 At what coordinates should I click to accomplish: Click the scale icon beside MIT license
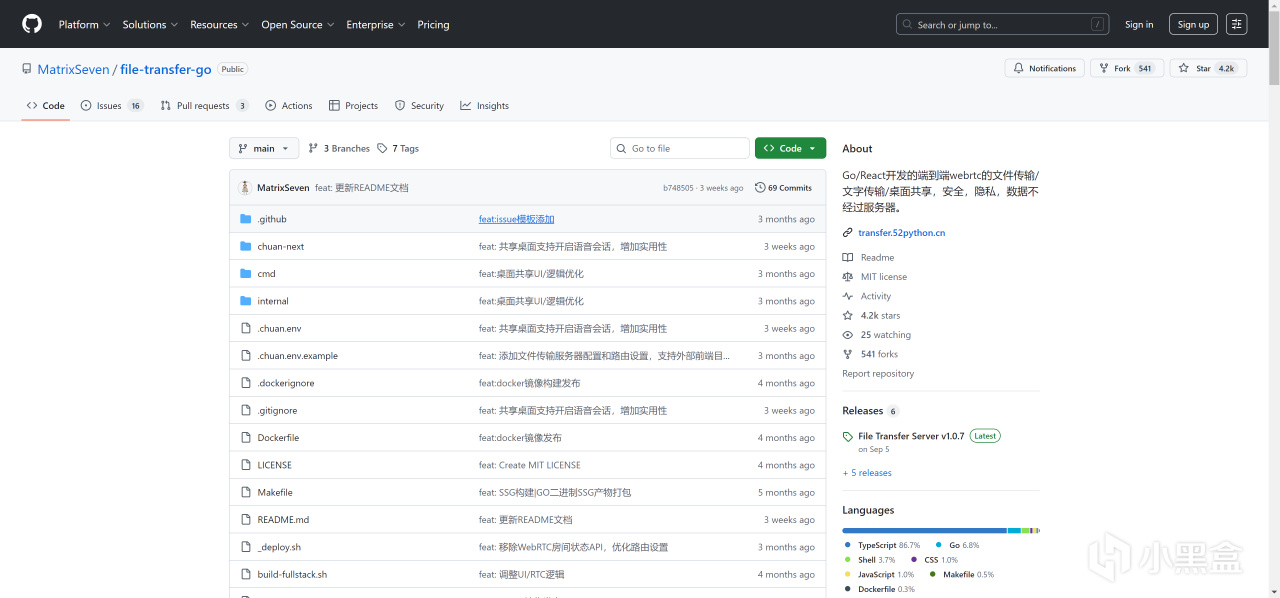(x=848, y=277)
